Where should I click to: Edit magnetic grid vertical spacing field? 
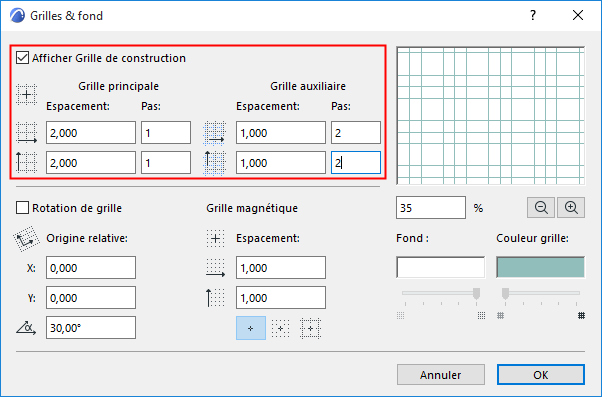[281, 298]
